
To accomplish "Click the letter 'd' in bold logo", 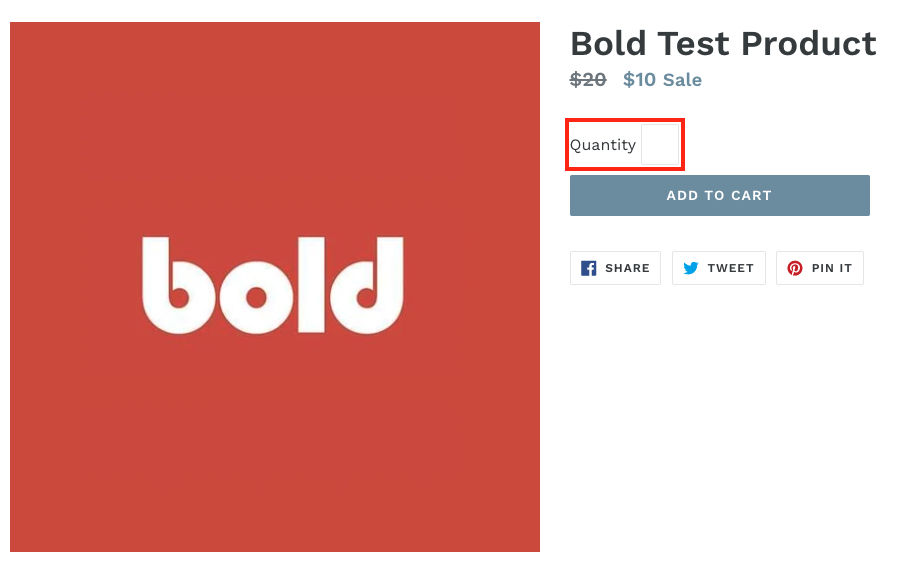I will 367,285.
